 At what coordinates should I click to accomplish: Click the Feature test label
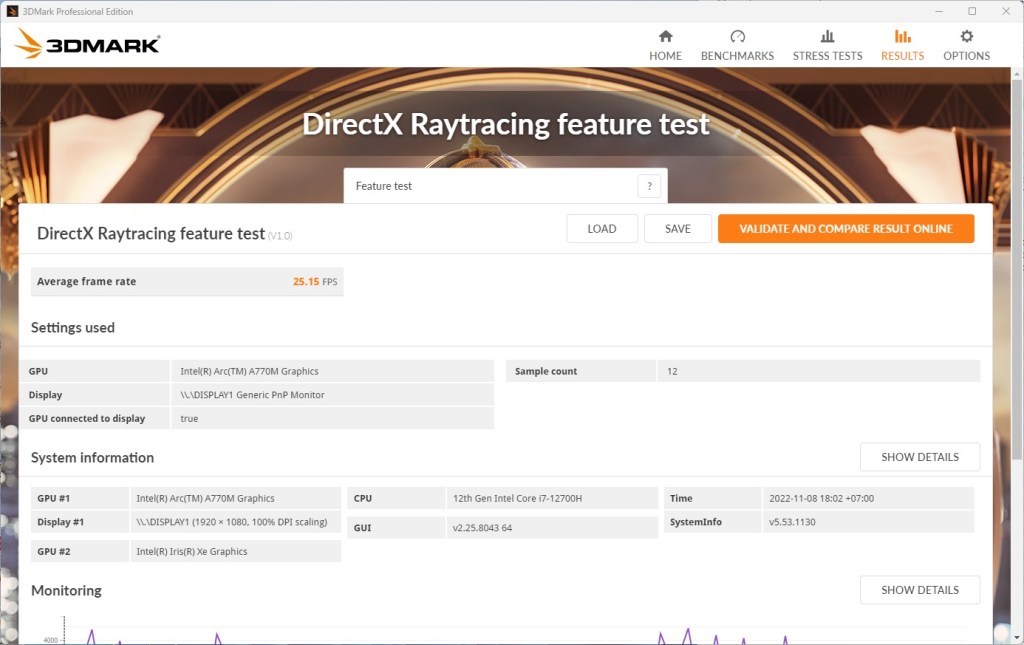click(383, 186)
